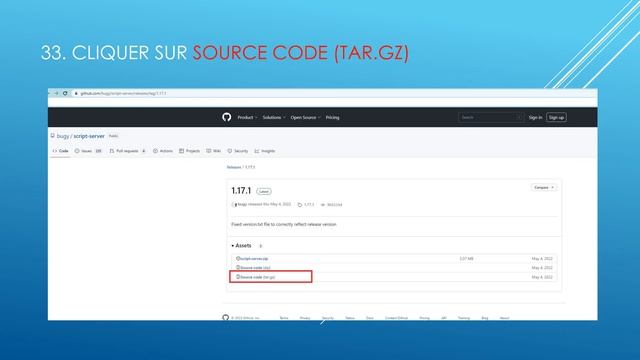Reload the page with browser refresh icon

65,93
